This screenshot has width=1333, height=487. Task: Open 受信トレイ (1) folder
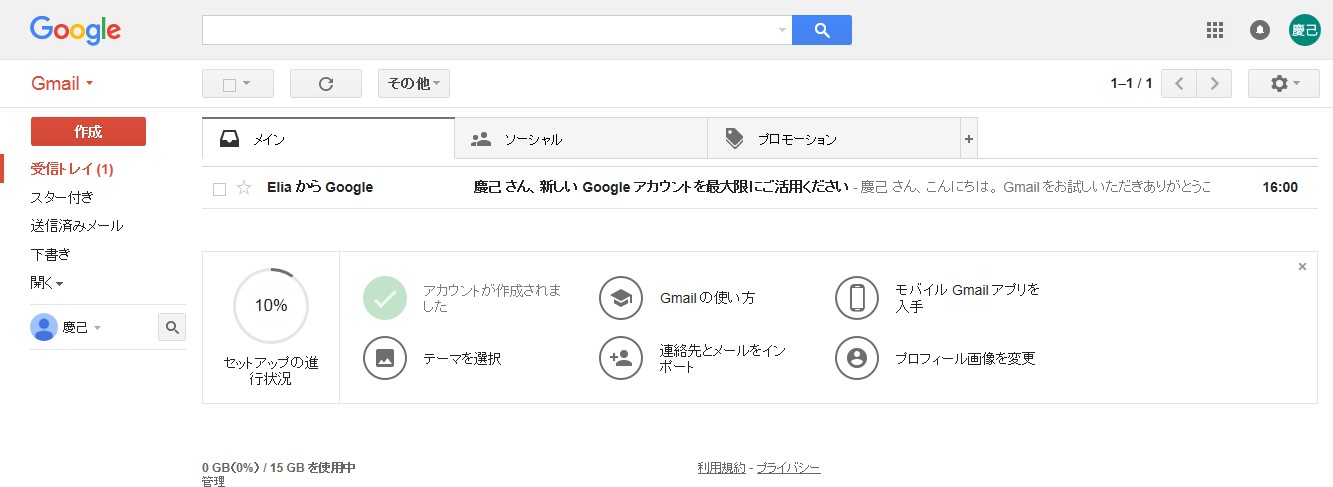click(72, 168)
